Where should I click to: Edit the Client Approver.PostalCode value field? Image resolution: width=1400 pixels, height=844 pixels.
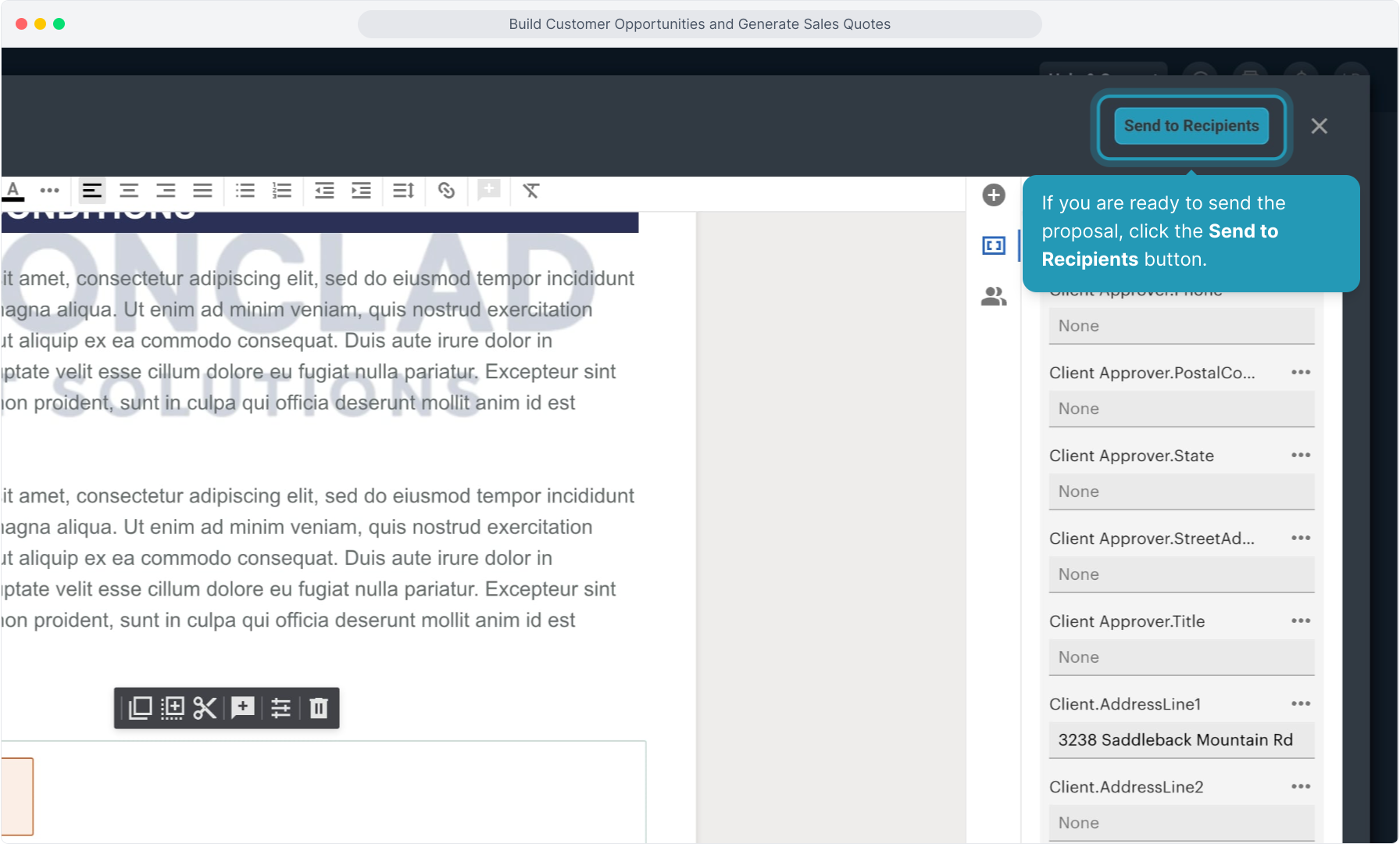pos(1181,409)
